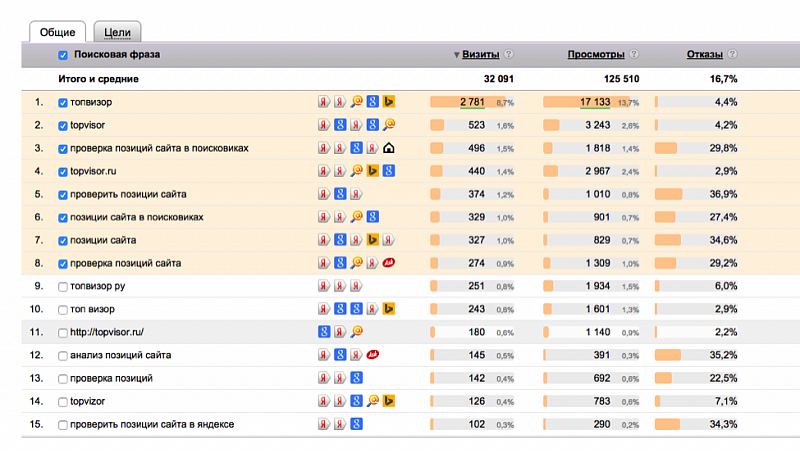Click the phrase проверка позиций сайта в поисковиках
The width and height of the screenshot is (800, 453).
tap(159, 148)
